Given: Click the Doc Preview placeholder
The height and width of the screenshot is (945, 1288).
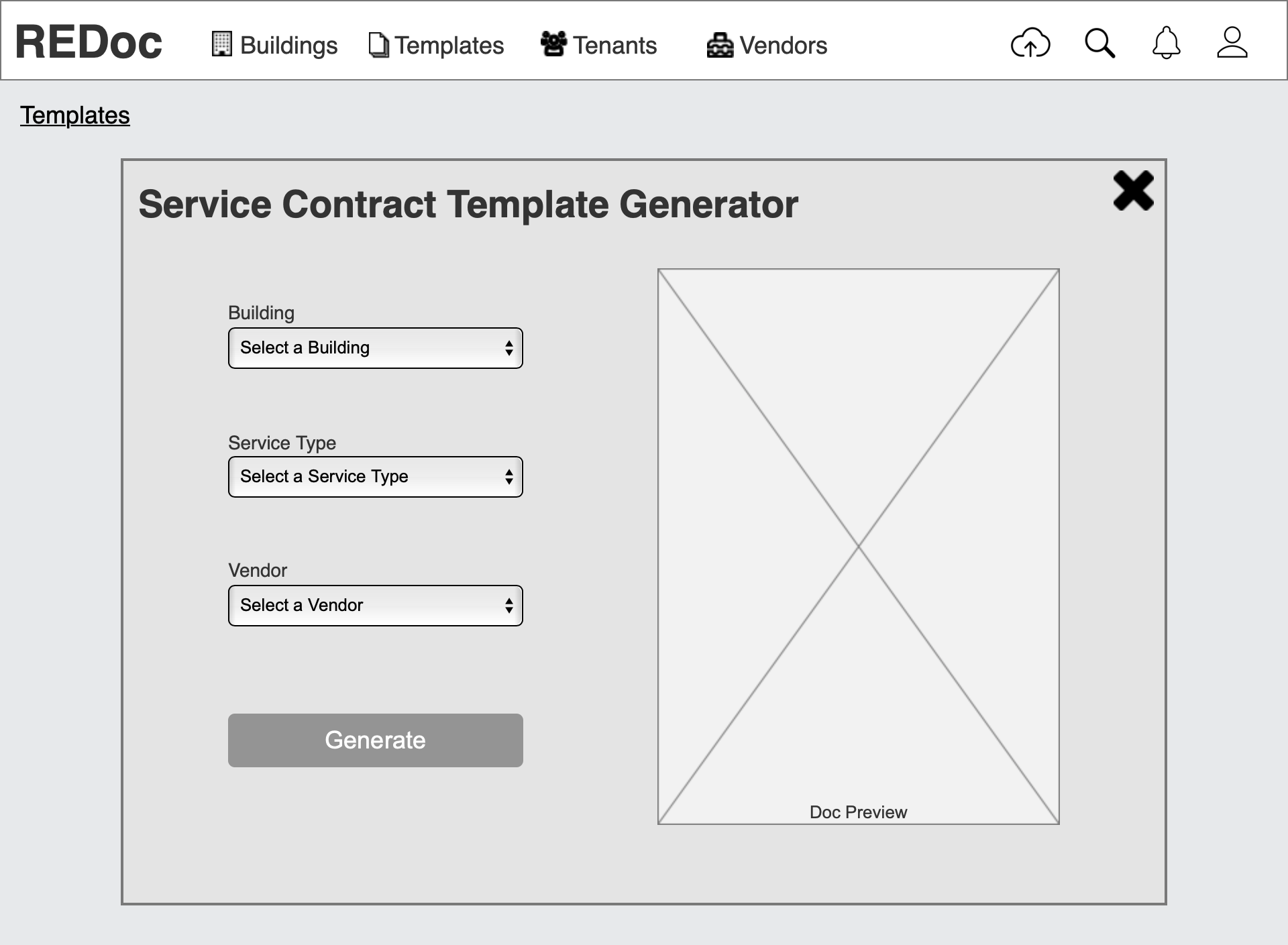Looking at the screenshot, I should pos(859,547).
